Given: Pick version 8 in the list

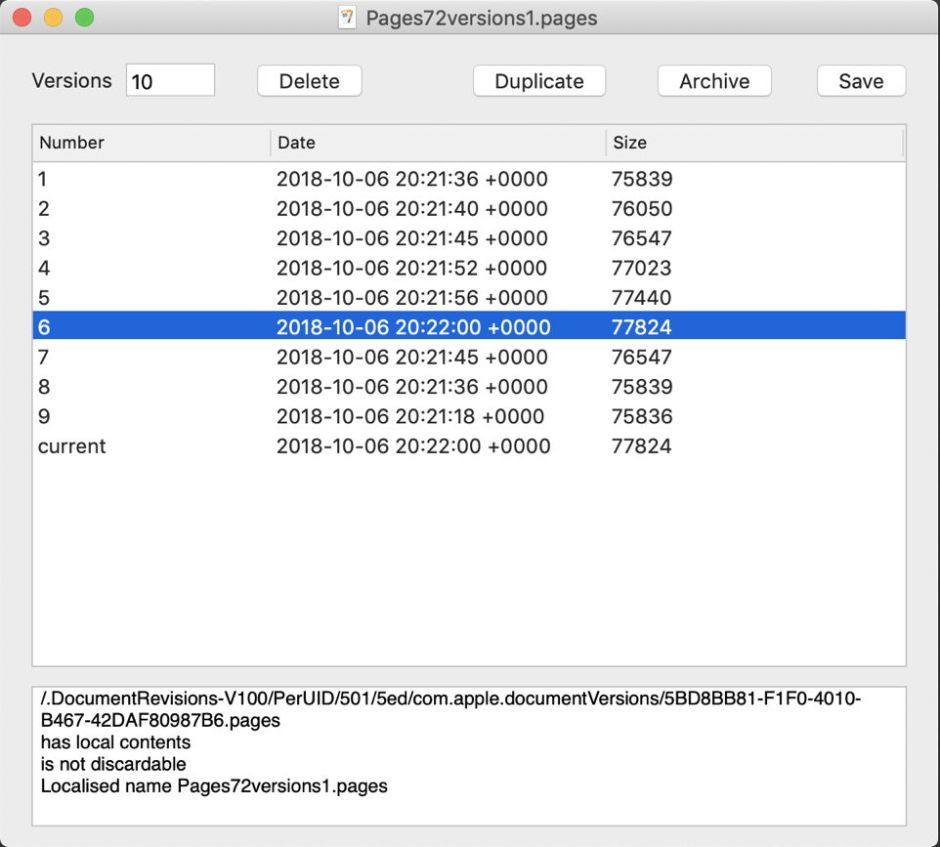Looking at the screenshot, I should point(468,387).
